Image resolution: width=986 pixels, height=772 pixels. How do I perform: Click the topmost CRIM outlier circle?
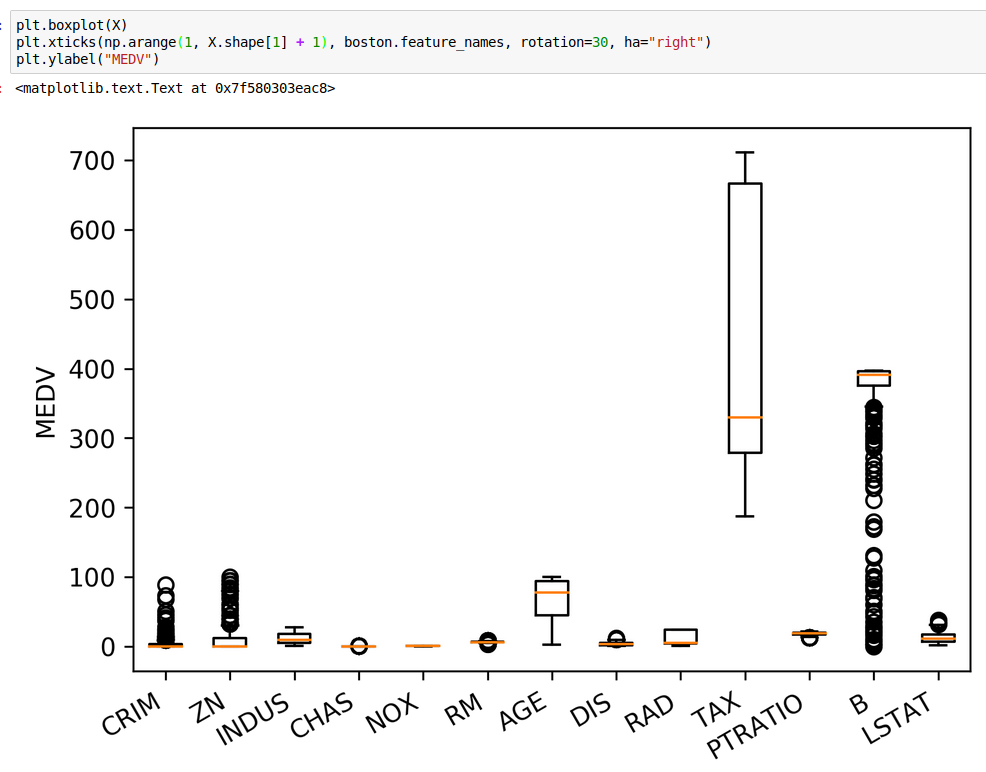click(166, 585)
